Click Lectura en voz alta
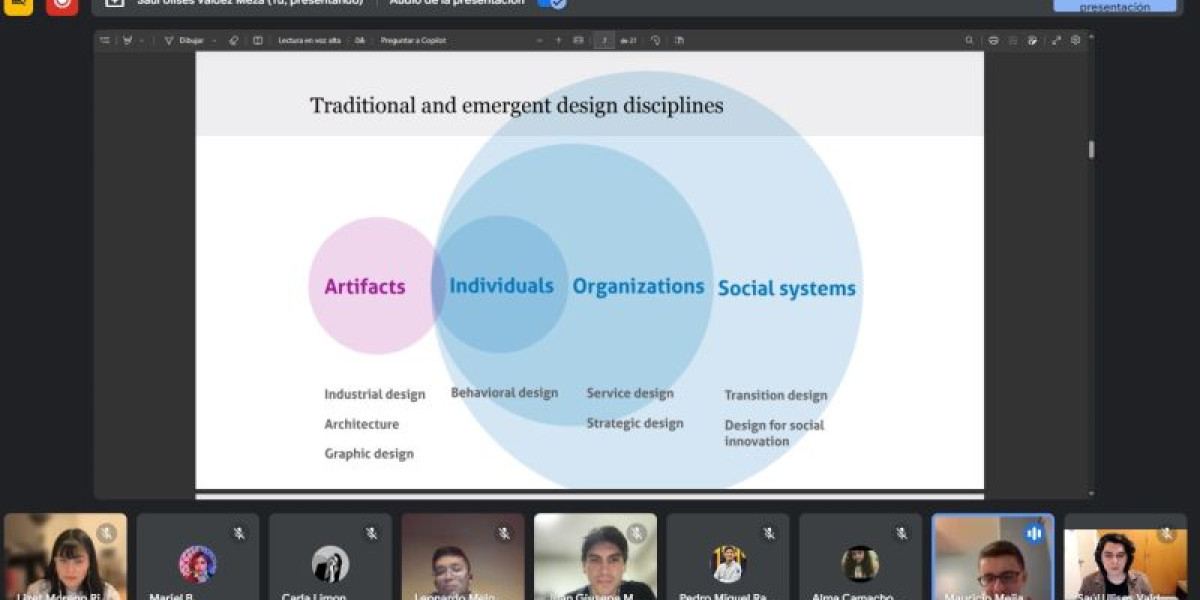Screen dimensions: 1200x600 click(x=309, y=41)
